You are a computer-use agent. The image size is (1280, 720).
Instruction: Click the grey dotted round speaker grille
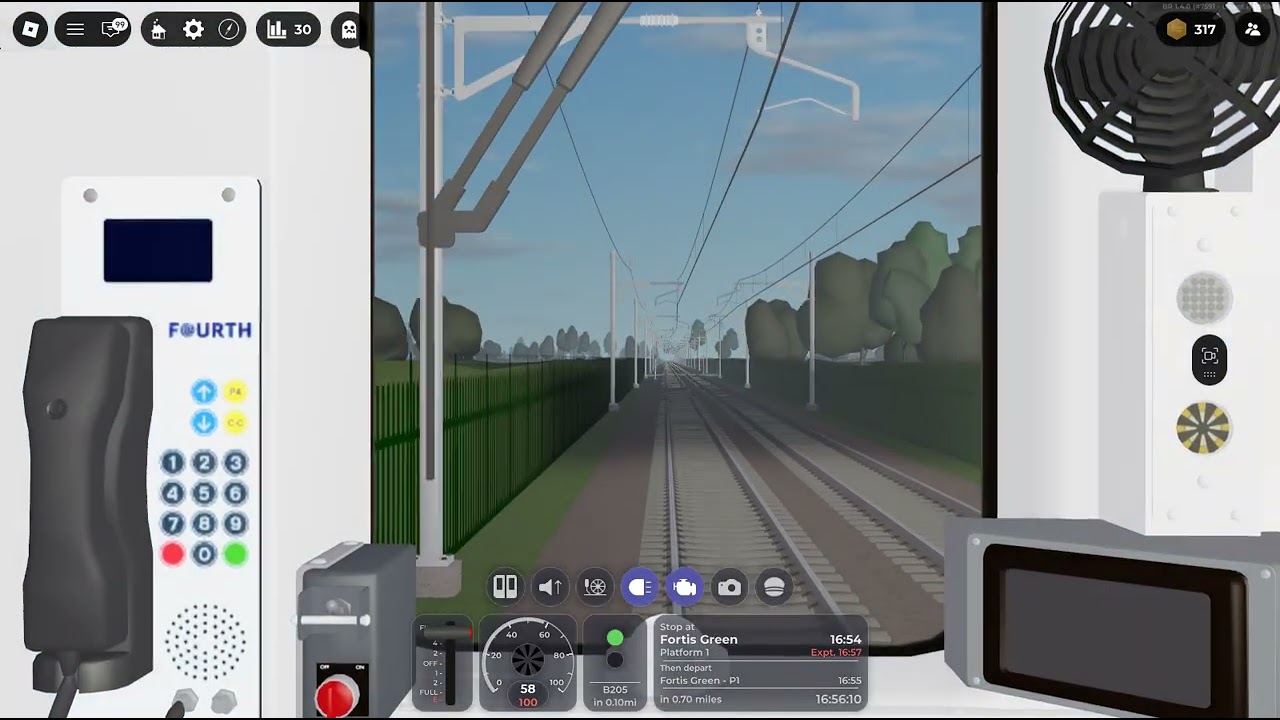pyautogui.click(x=1204, y=298)
